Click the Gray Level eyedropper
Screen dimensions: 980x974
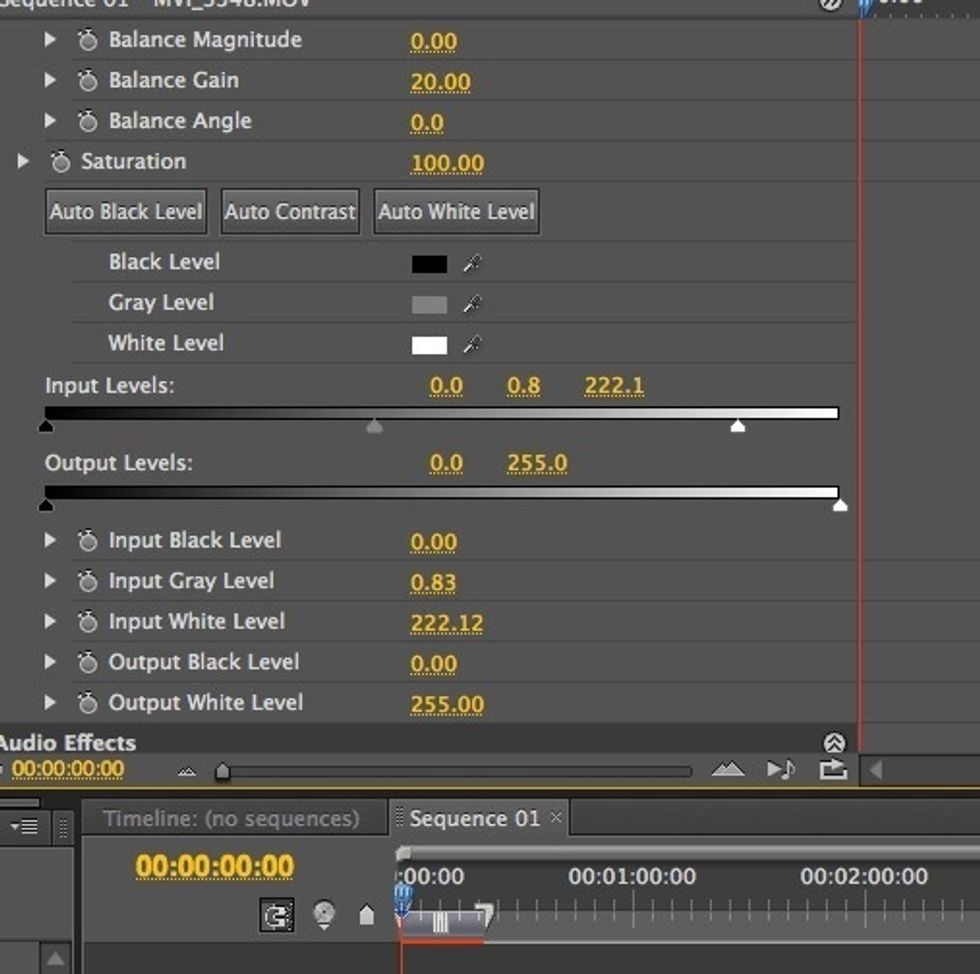coord(470,302)
